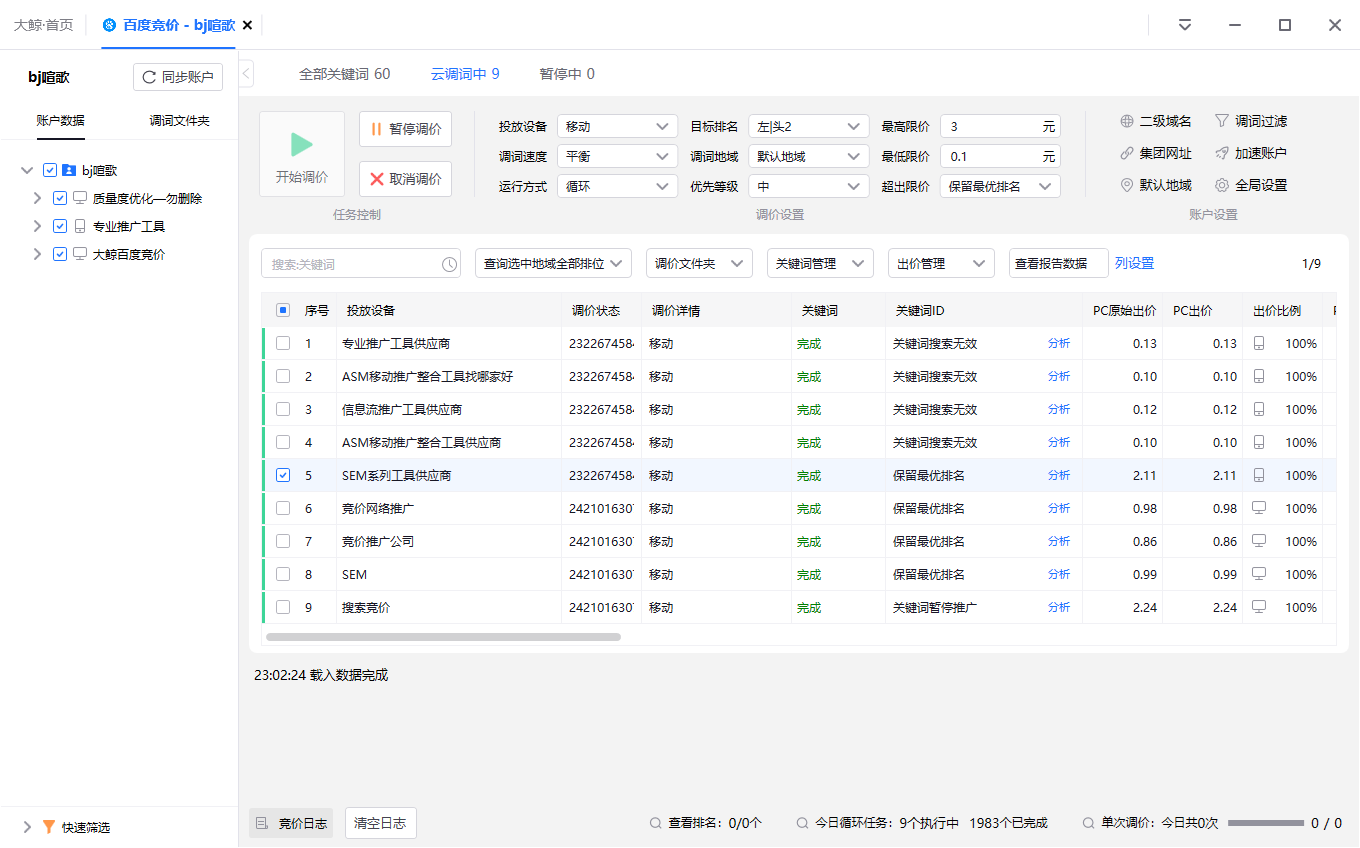The image size is (1360, 848).
Task: Click the log icon in the 竞价日志 button
Action: [262, 823]
